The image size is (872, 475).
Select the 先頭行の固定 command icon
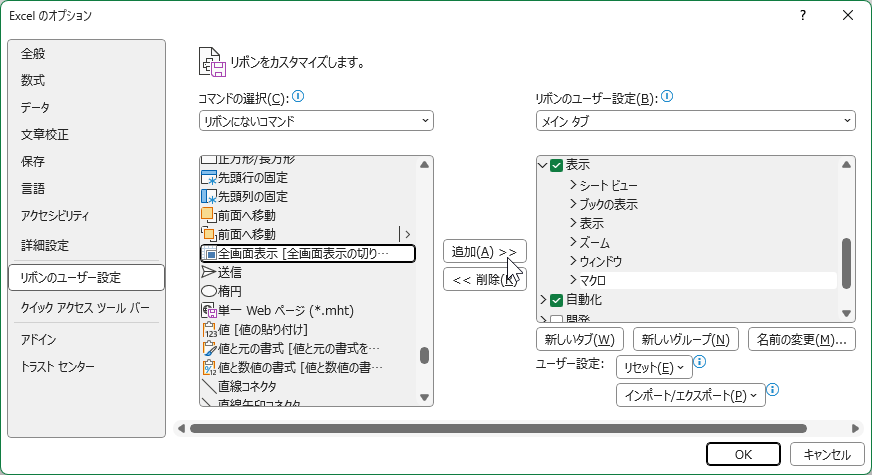209,178
